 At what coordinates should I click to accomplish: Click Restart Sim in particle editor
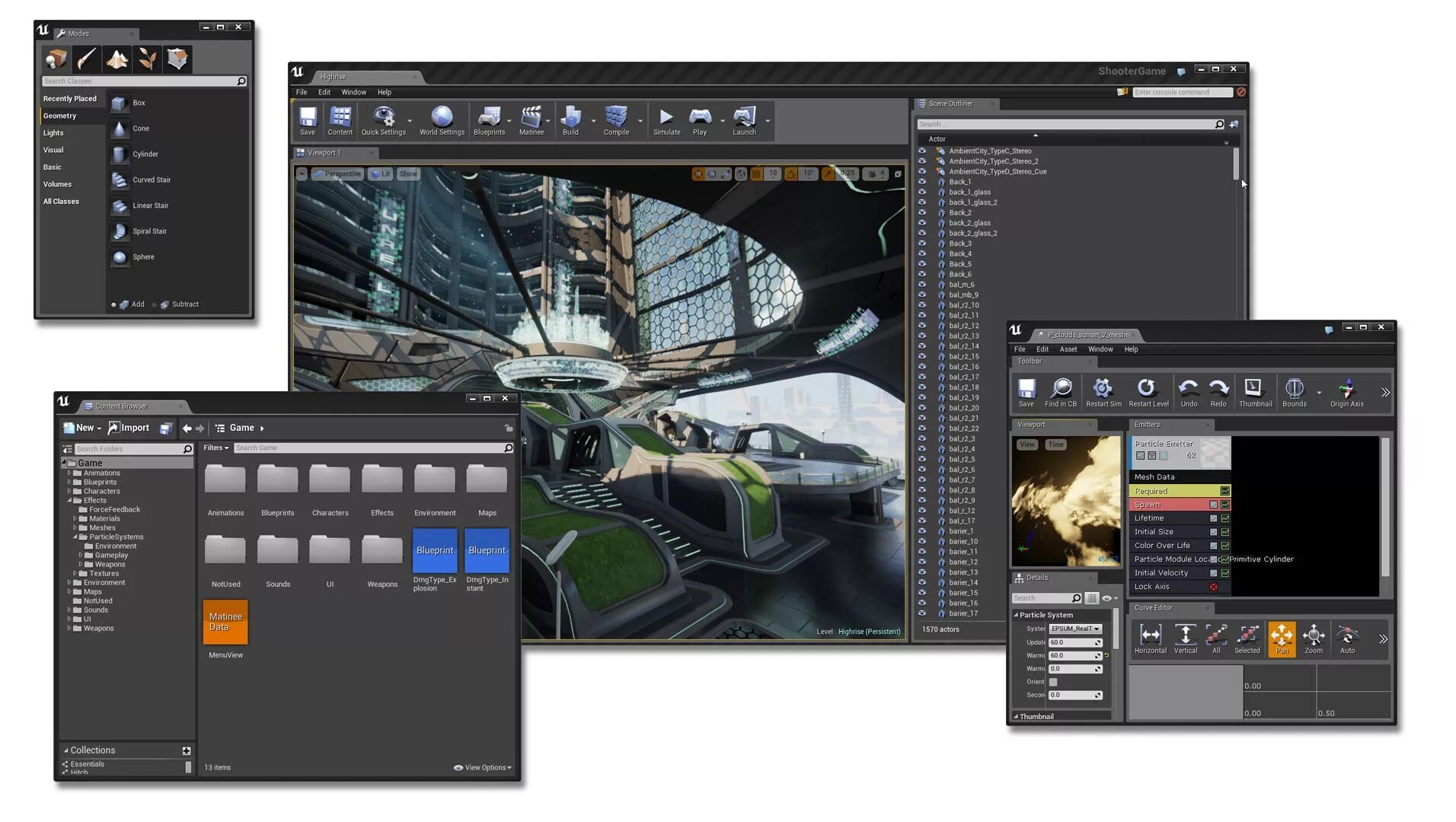pyautogui.click(x=1103, y=393)
